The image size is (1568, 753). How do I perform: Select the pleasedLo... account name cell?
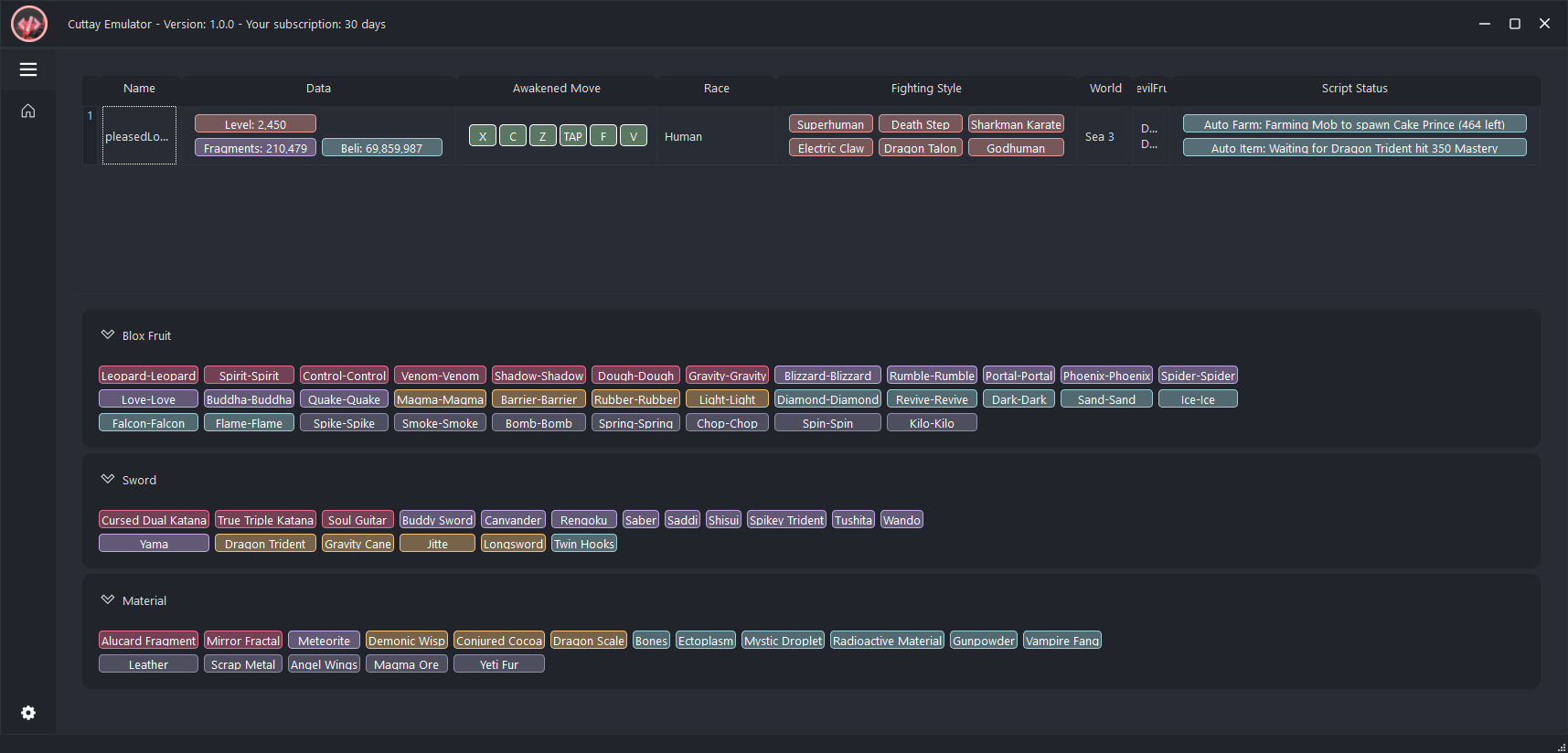(x=139, y=136)
